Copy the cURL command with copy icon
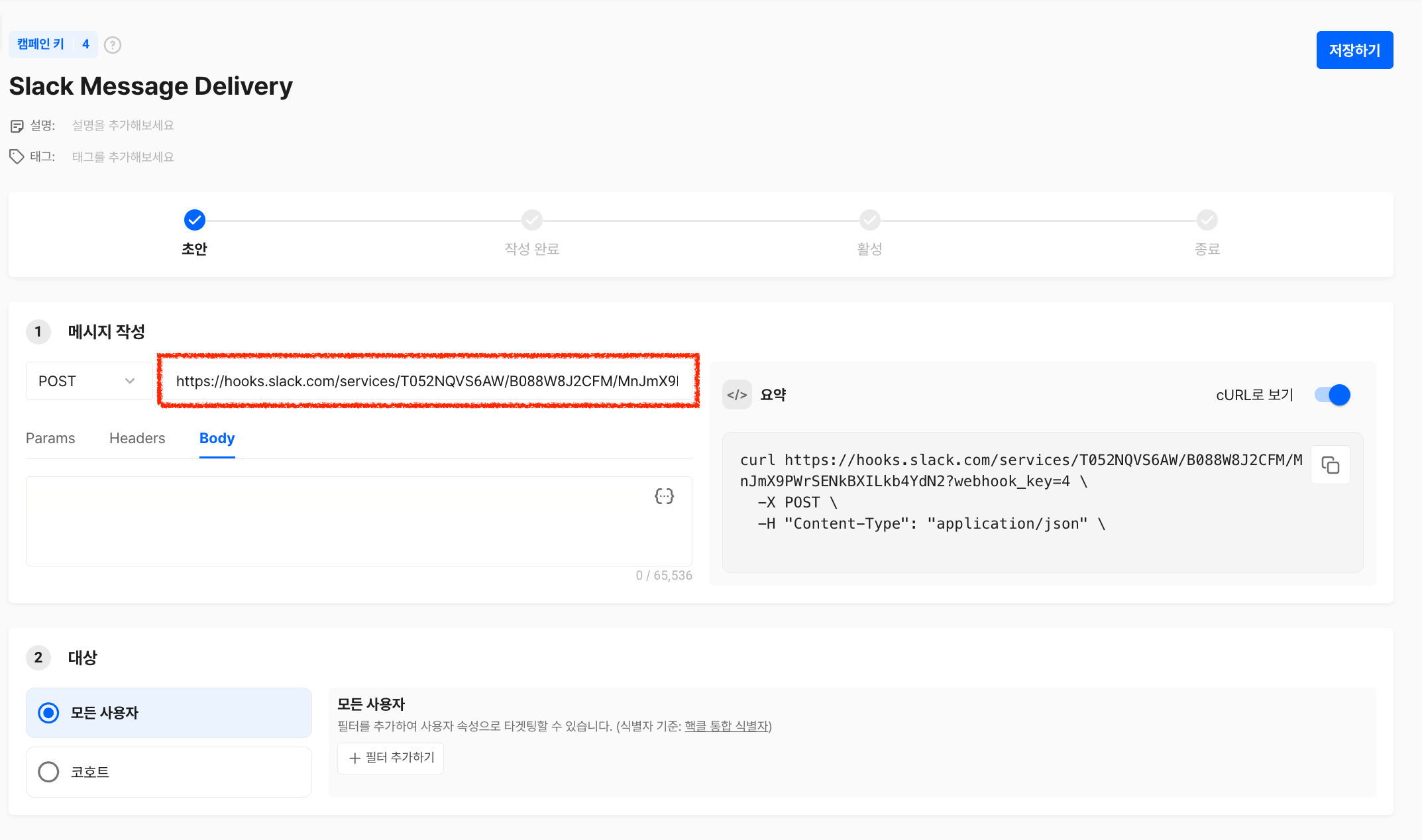Screen dimensions: 1422x840 1330,465
